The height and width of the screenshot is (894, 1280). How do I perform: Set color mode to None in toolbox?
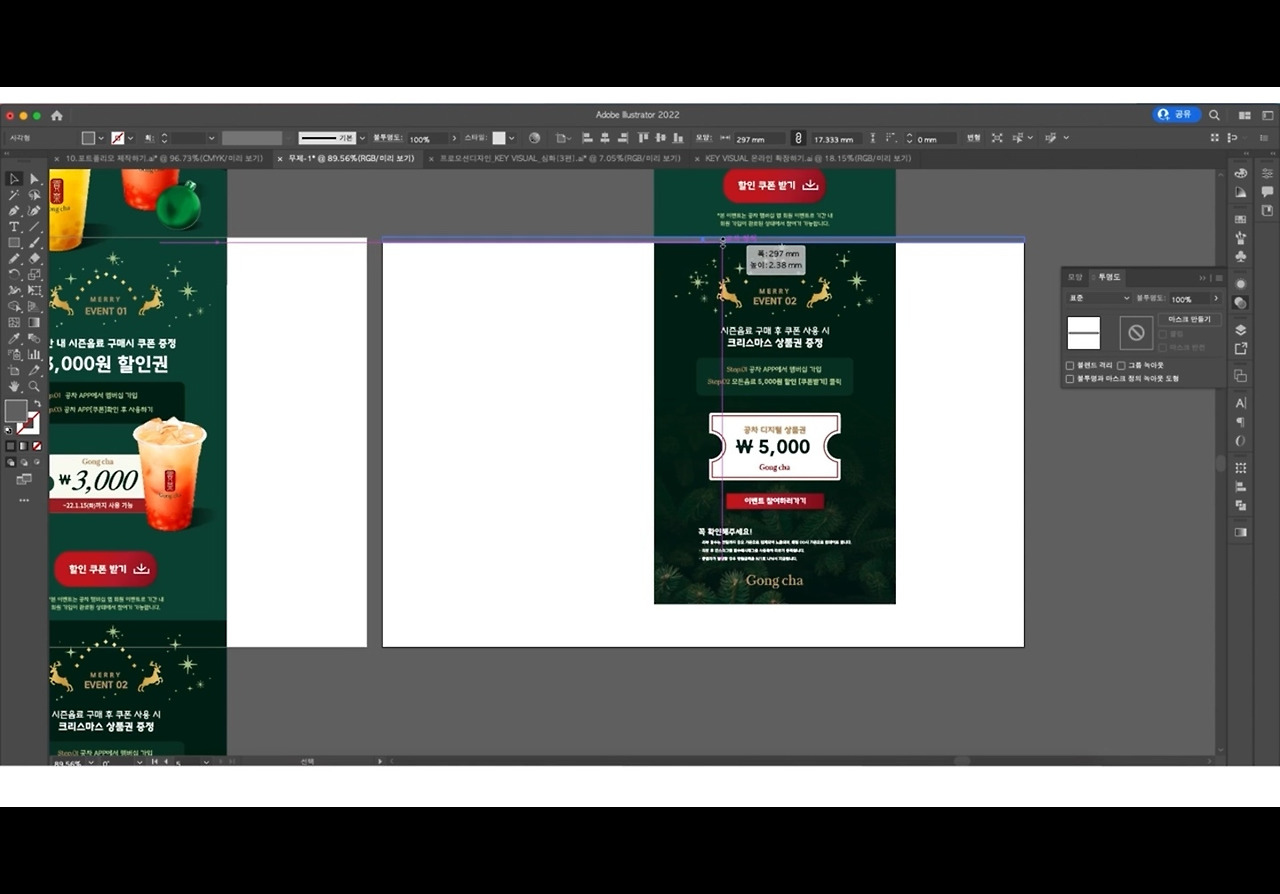37,446
